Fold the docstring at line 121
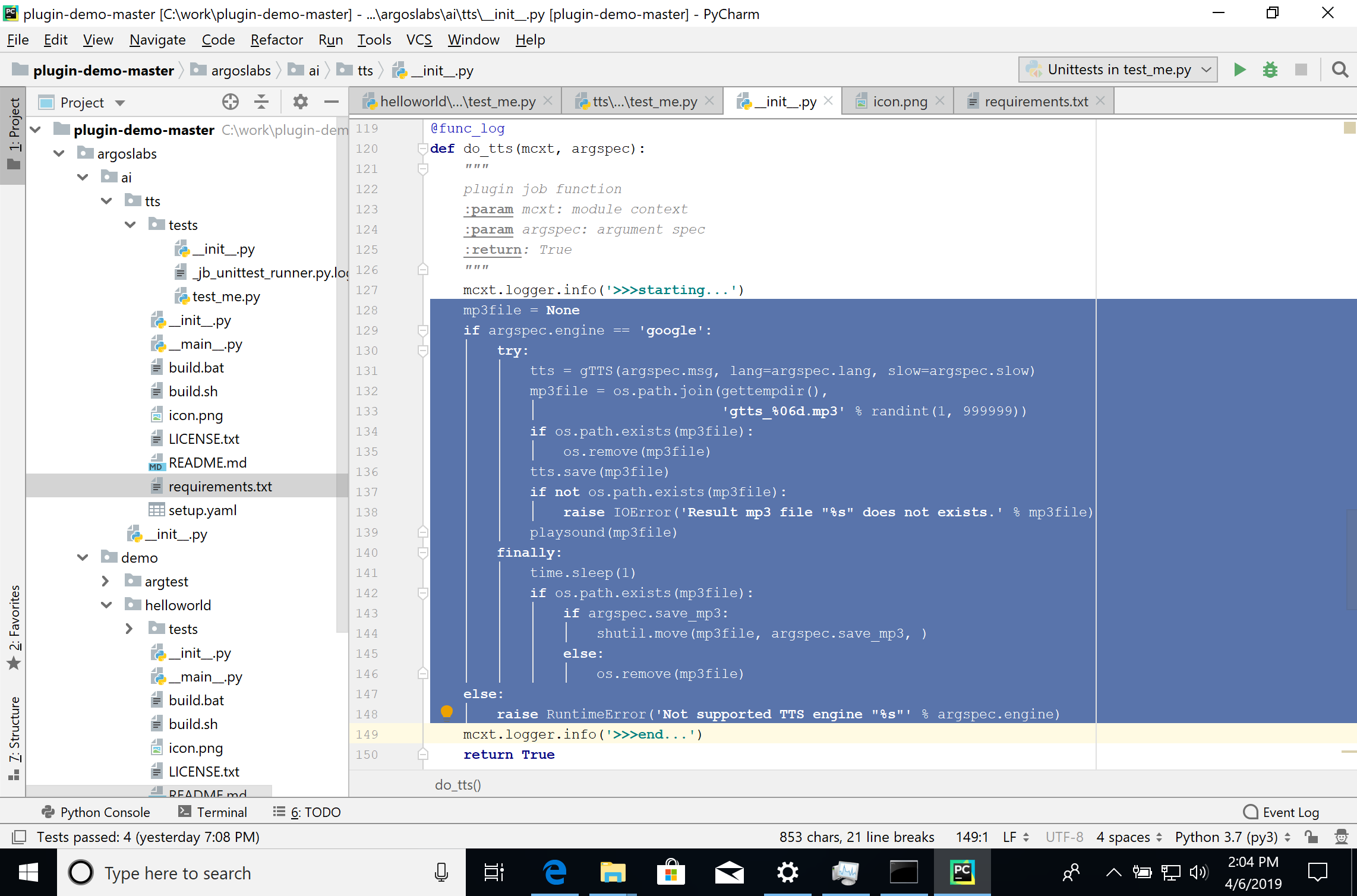This screenshot has width=1357, height=896. coord(422,169)
